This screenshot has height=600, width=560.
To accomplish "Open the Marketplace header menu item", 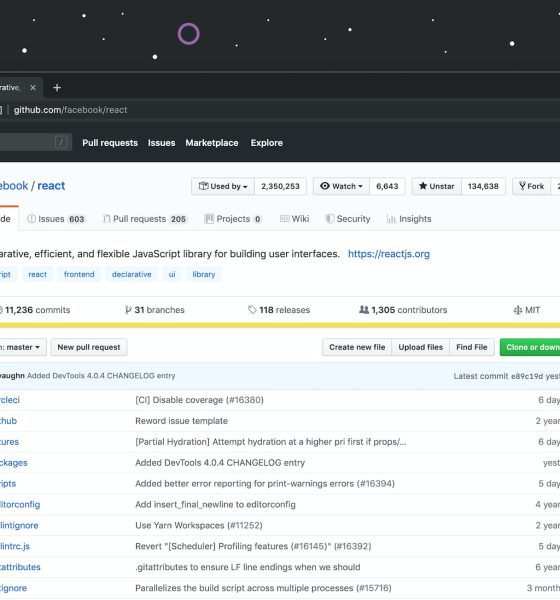I will pos(212,143).
